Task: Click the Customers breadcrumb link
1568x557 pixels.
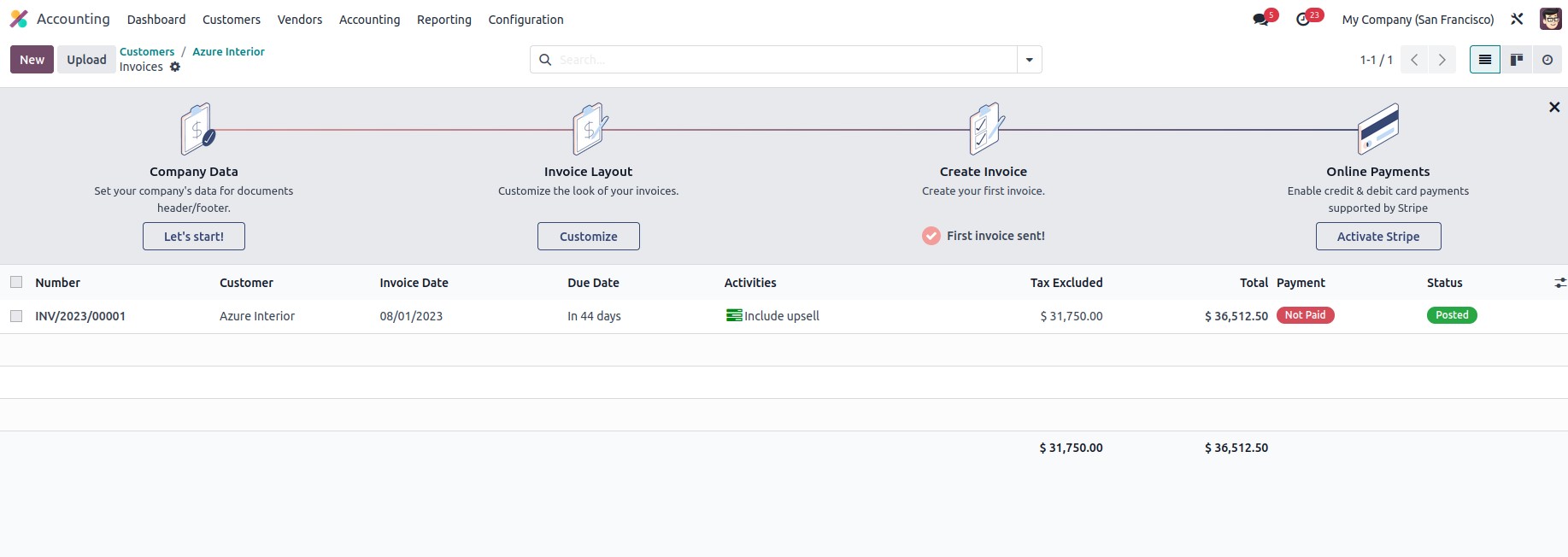Action: (x=147, y=51)
